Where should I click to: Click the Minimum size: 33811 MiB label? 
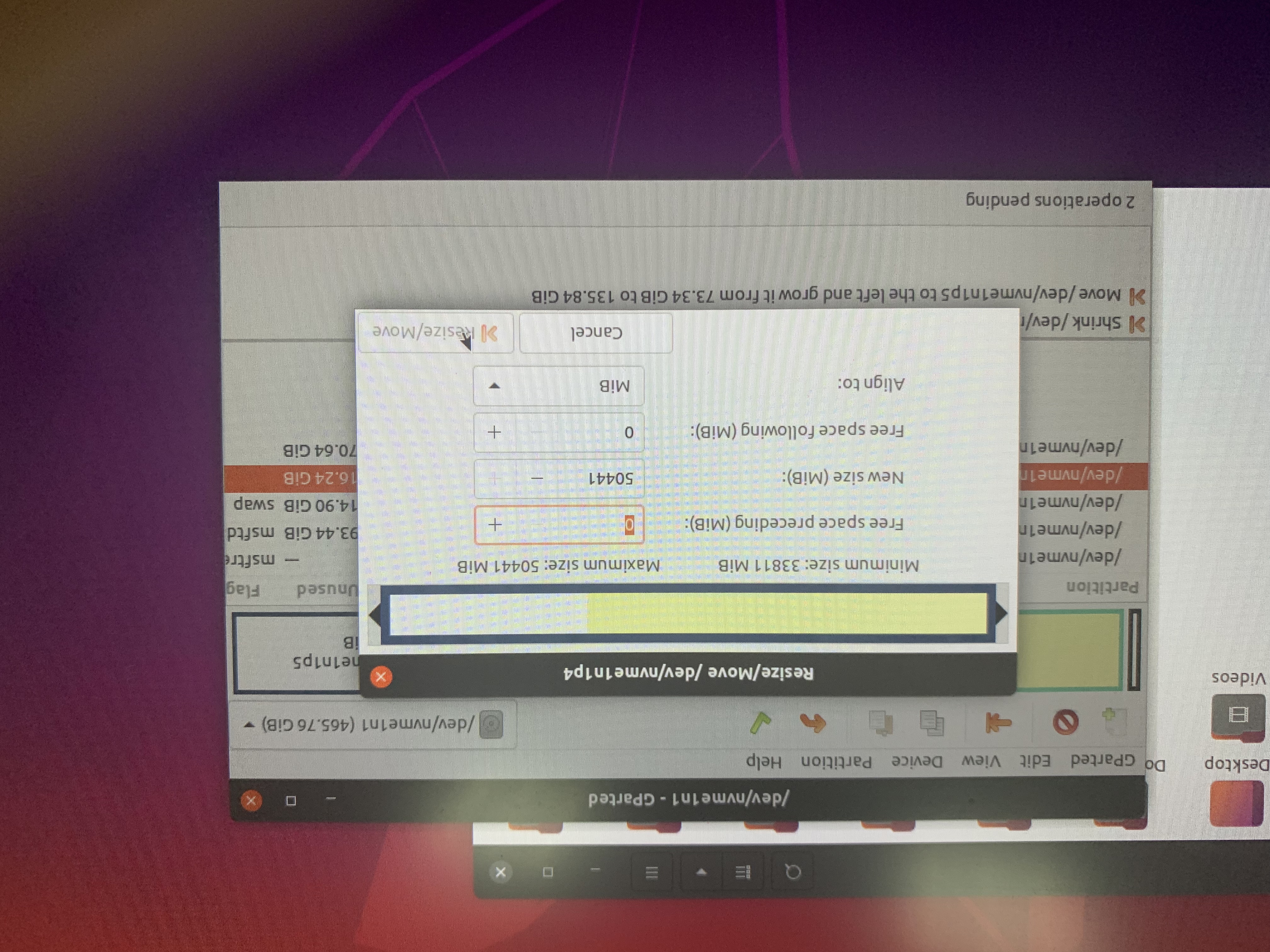tap(819, 565)
